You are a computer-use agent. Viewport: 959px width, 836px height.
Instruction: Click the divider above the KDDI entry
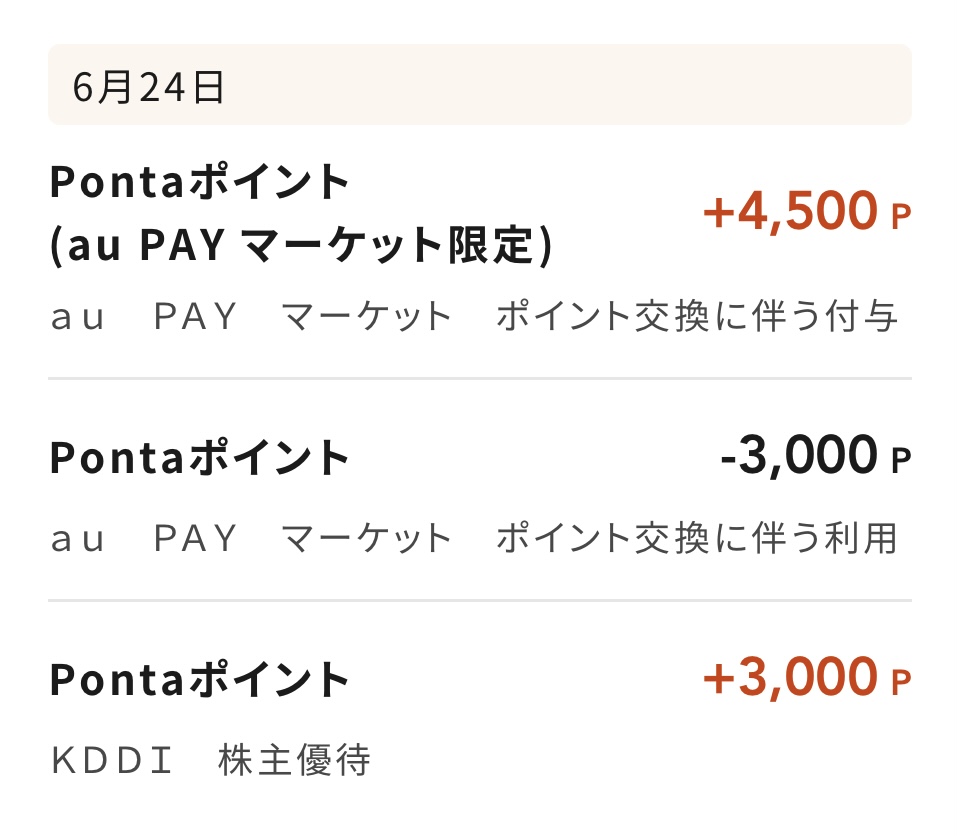pos(480,601)
